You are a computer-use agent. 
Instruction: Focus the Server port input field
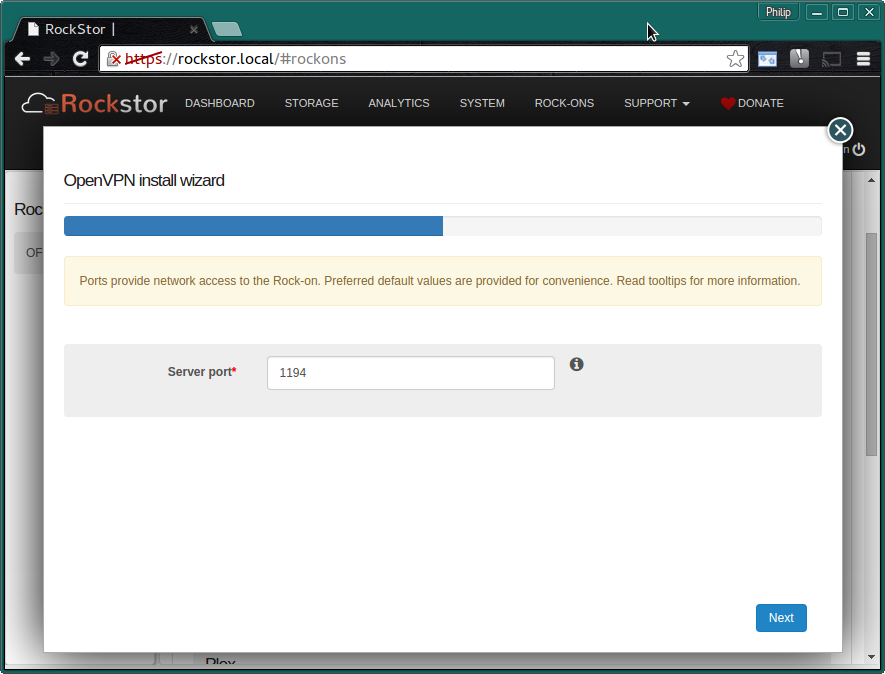point(411,373)
